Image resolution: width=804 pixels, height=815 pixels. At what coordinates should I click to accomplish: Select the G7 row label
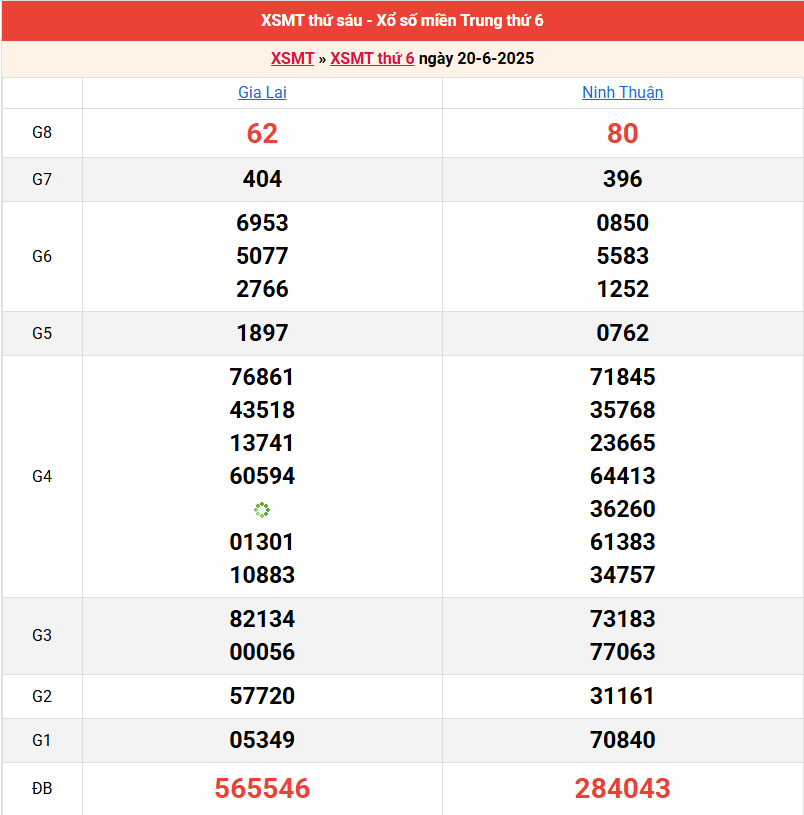[42, 180]
